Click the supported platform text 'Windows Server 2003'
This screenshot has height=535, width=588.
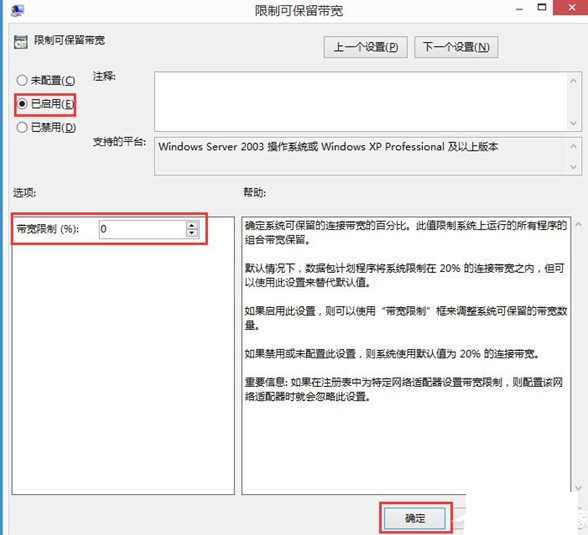tap(211, 147)
